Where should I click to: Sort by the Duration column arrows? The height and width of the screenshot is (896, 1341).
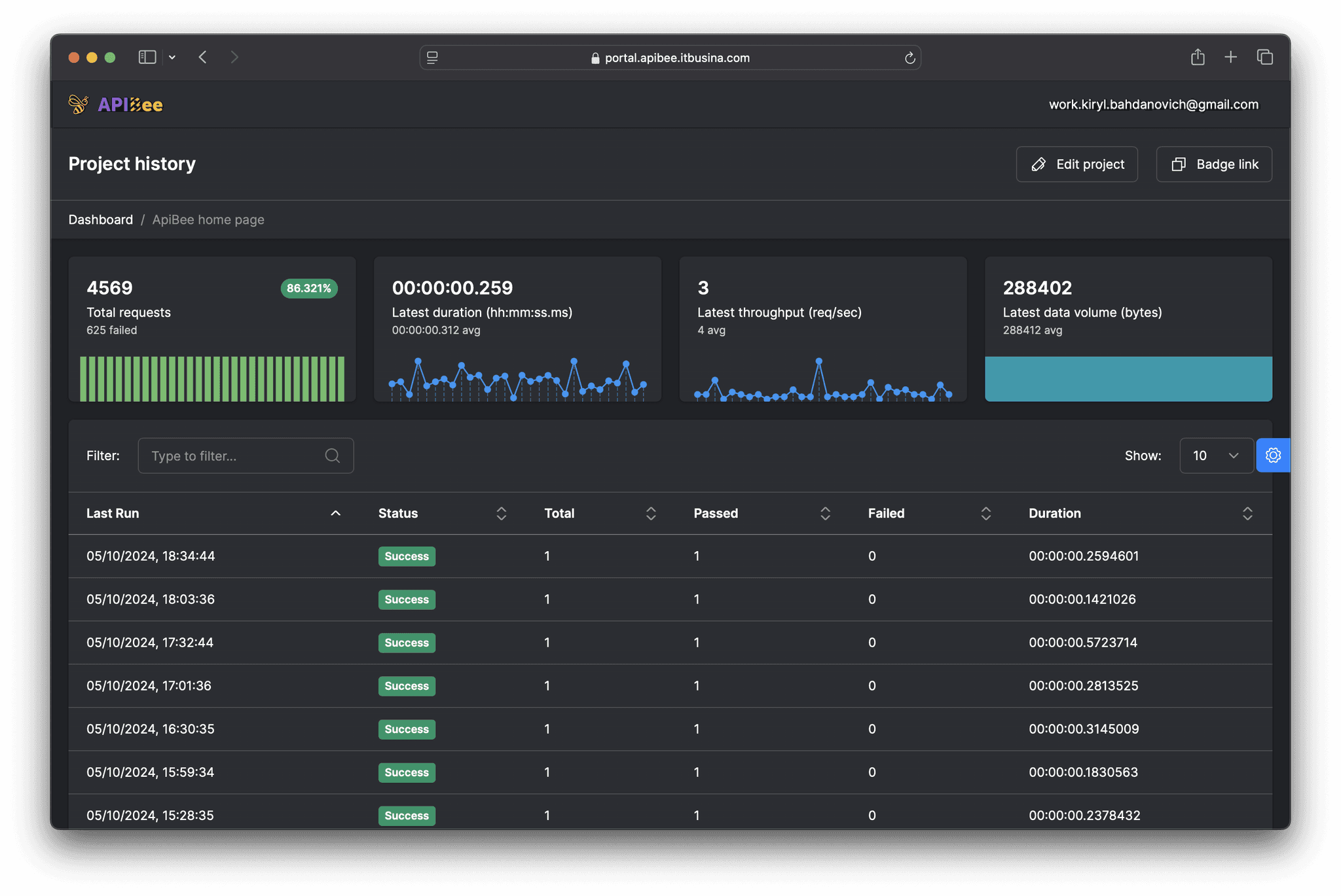point(1247,514)
